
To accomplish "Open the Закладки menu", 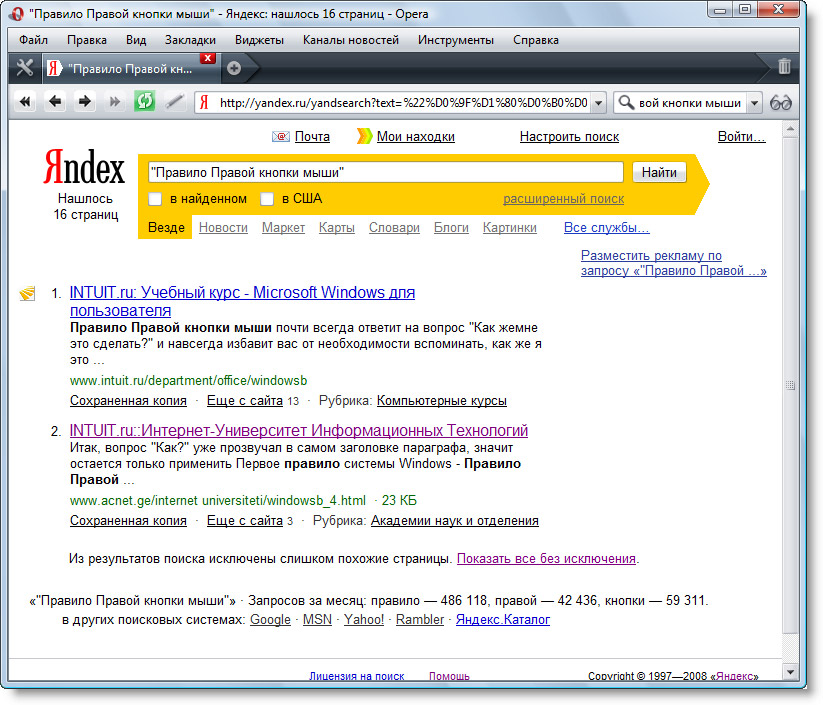I will pos(190,40).
